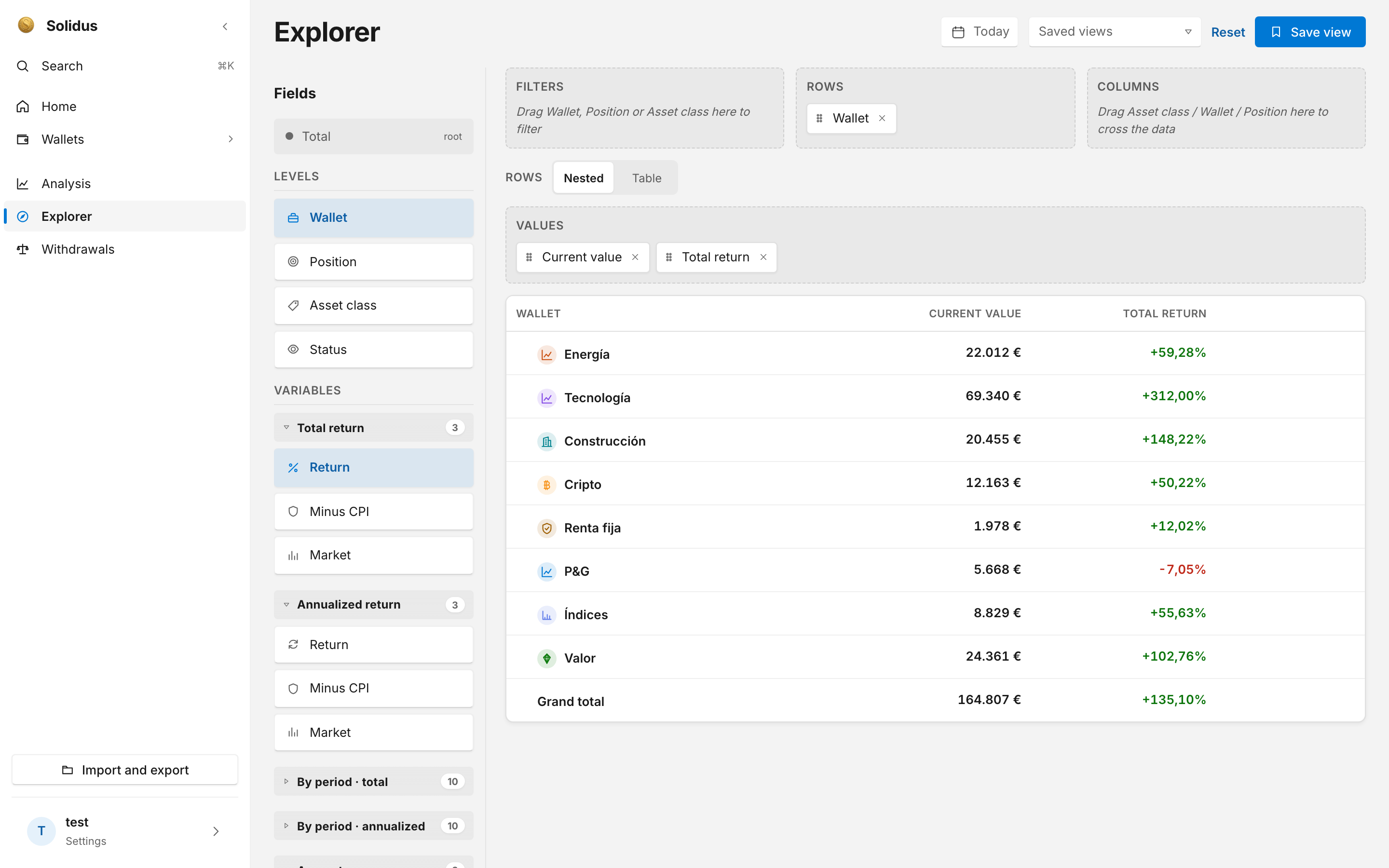Open test user settings chevron
The width and height of the screenshot is (1389, 868).
pos(216,831)
